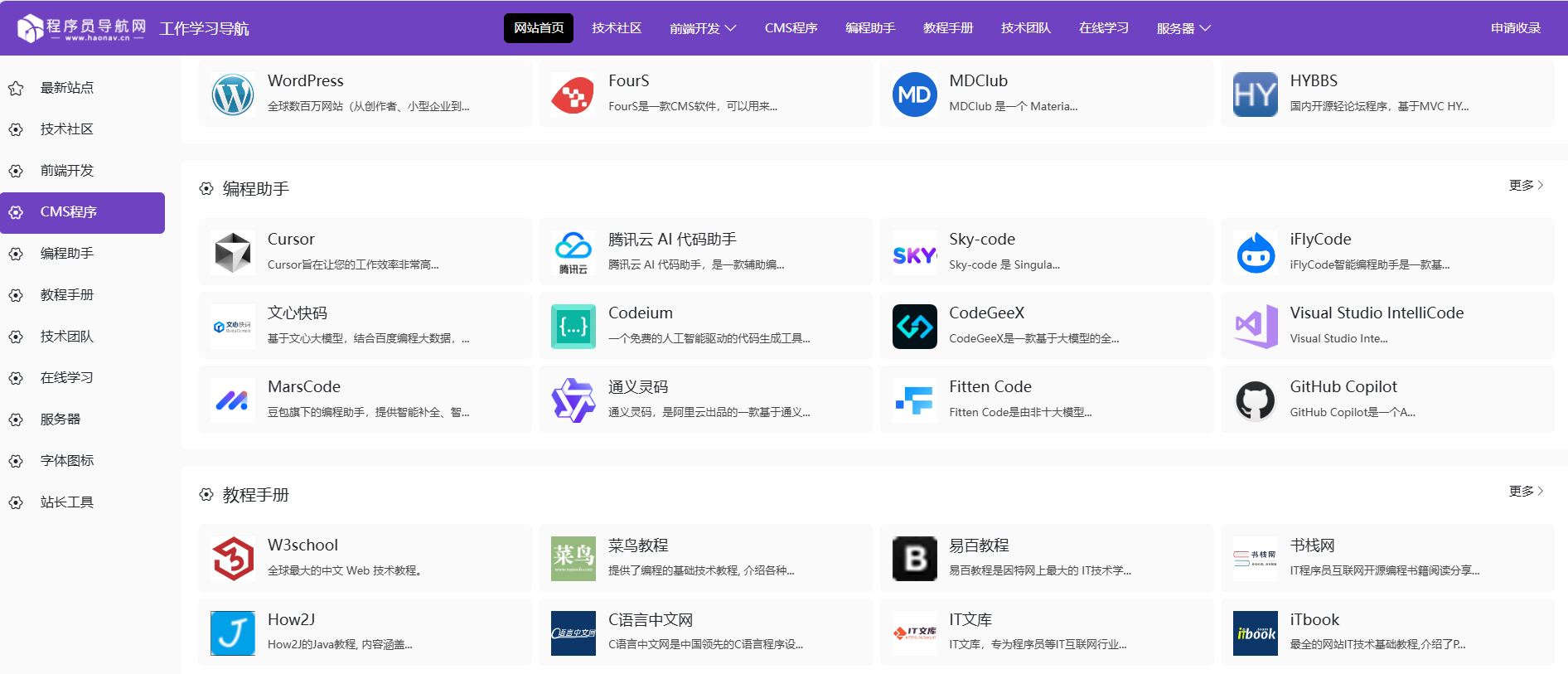The width and height of the screenshot is (1568, 674).
Task: Click the GitHub Copilot octocat icon
Action: click(x=1256, y=400)
